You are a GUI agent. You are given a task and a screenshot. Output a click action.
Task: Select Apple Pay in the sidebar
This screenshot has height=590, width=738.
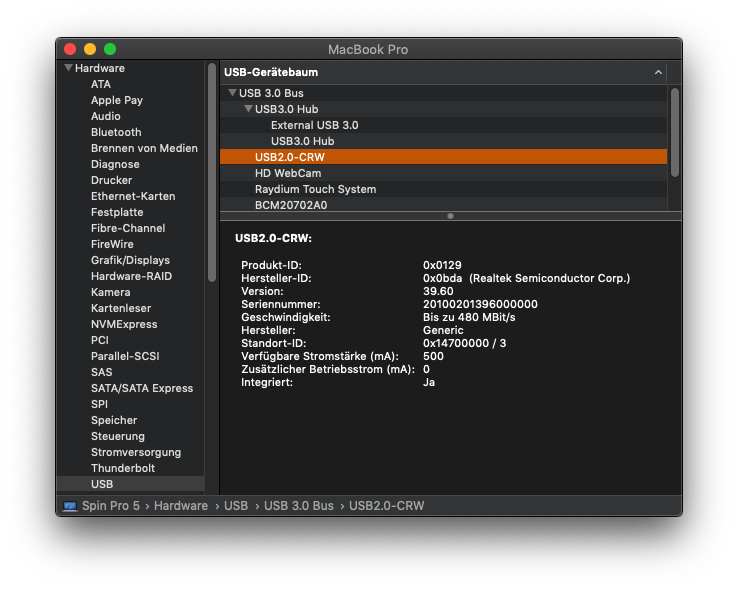(x=117, y=100)
